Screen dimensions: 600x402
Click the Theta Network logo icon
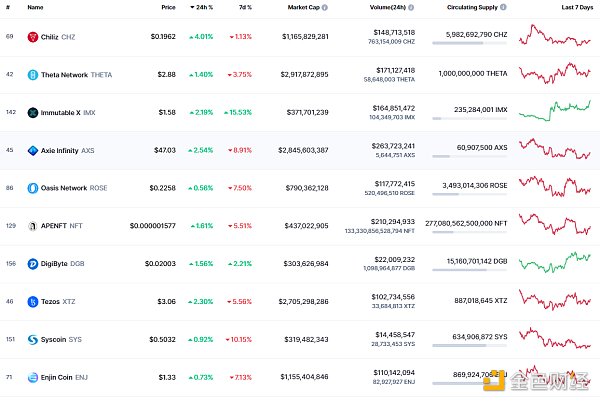point(33,75)
